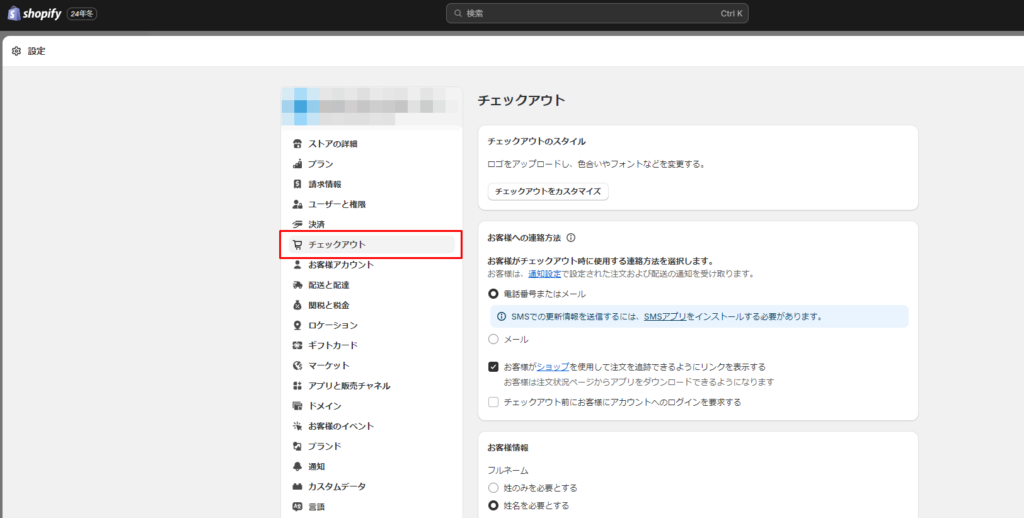Click the settings gear icon next to 設定
This screenshot has width=1024, height=518.
[16, 51]
